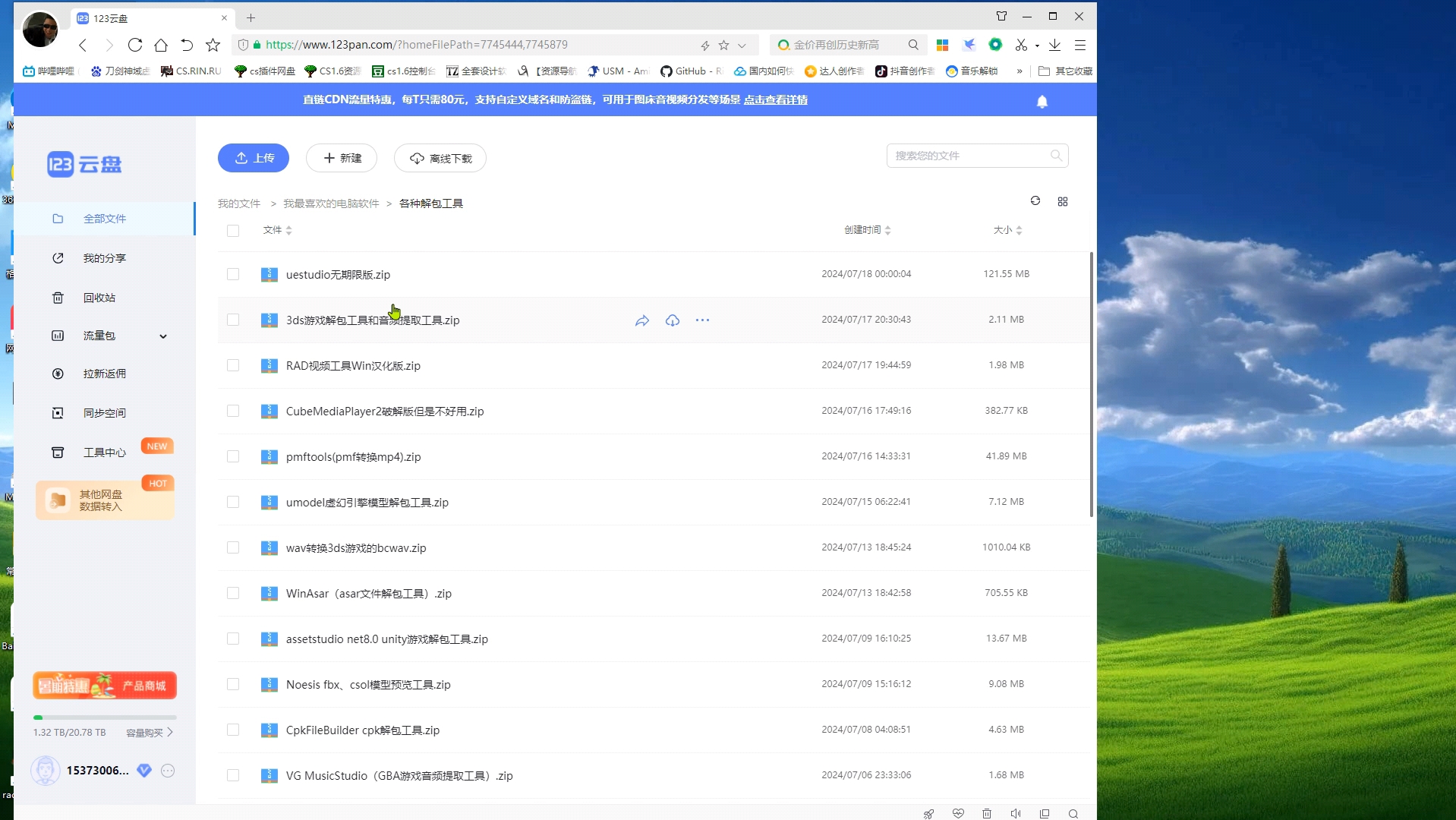This screenshot has height=820, width=1456.
Task: Click the magnifier icon in the file search box
Action: pyautogui.click(x=1056, y=156)
